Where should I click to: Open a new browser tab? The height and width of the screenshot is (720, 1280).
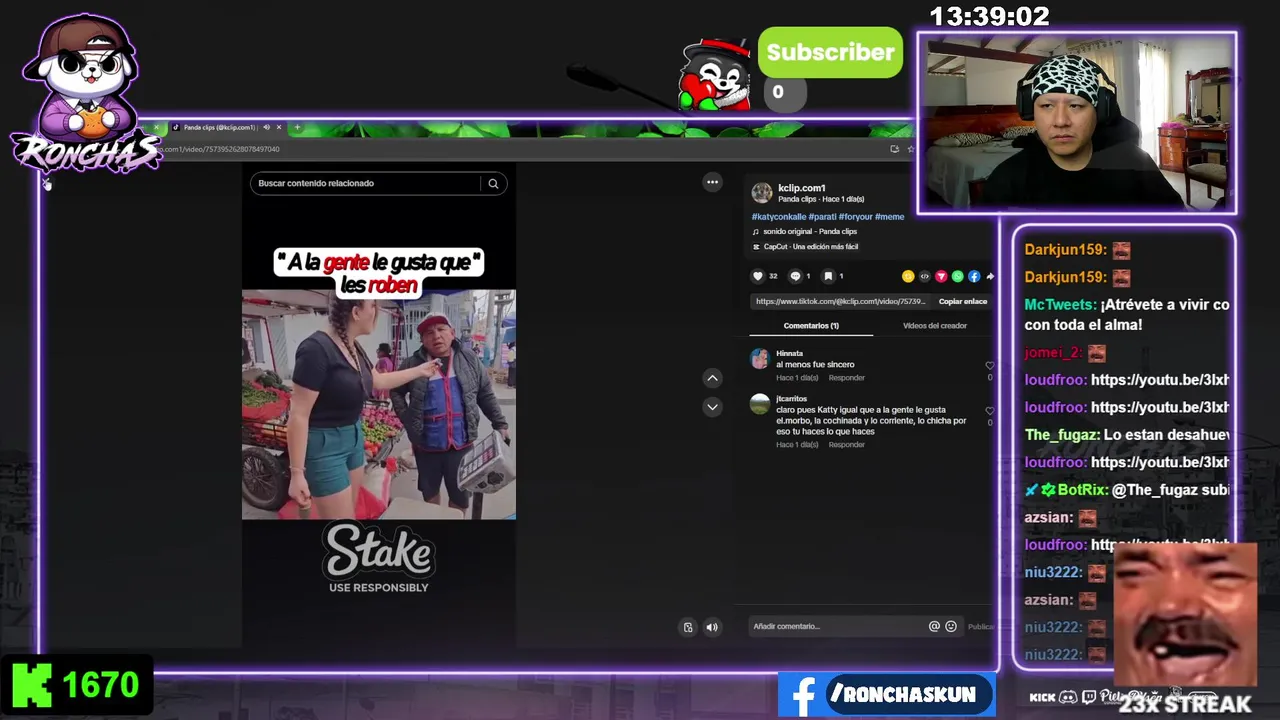[297, 127]
